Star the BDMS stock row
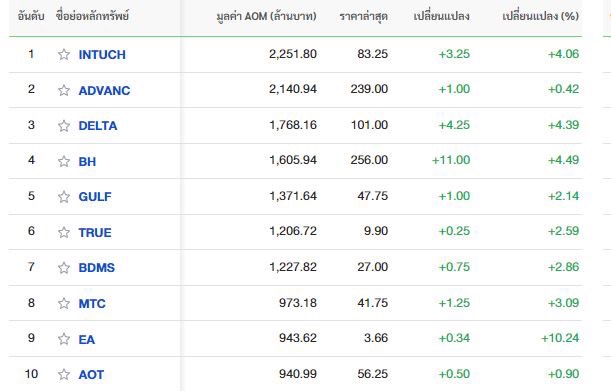Image resolution: width=611 pixels, height=391 pixels. pos(64,267)
